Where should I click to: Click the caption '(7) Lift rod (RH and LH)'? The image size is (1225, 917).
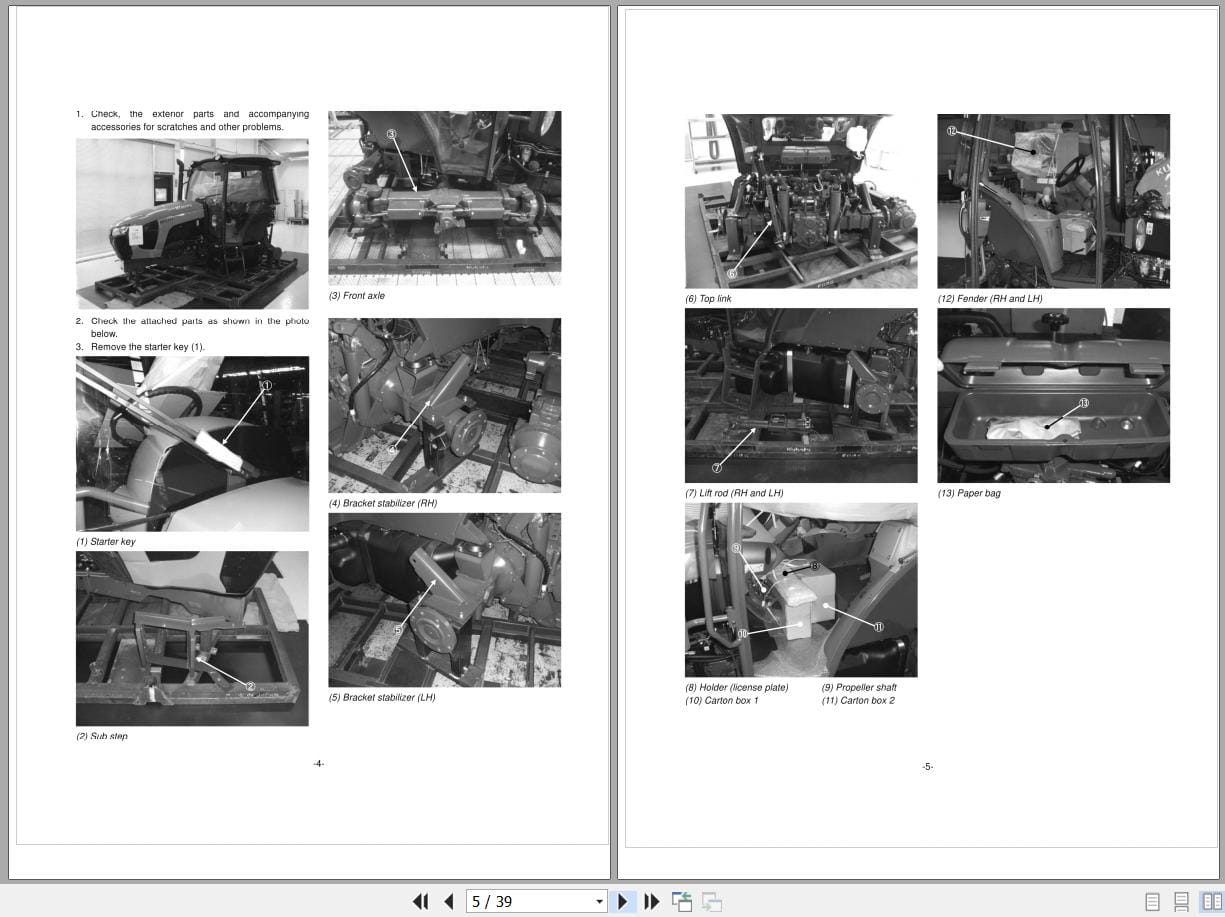734,493
